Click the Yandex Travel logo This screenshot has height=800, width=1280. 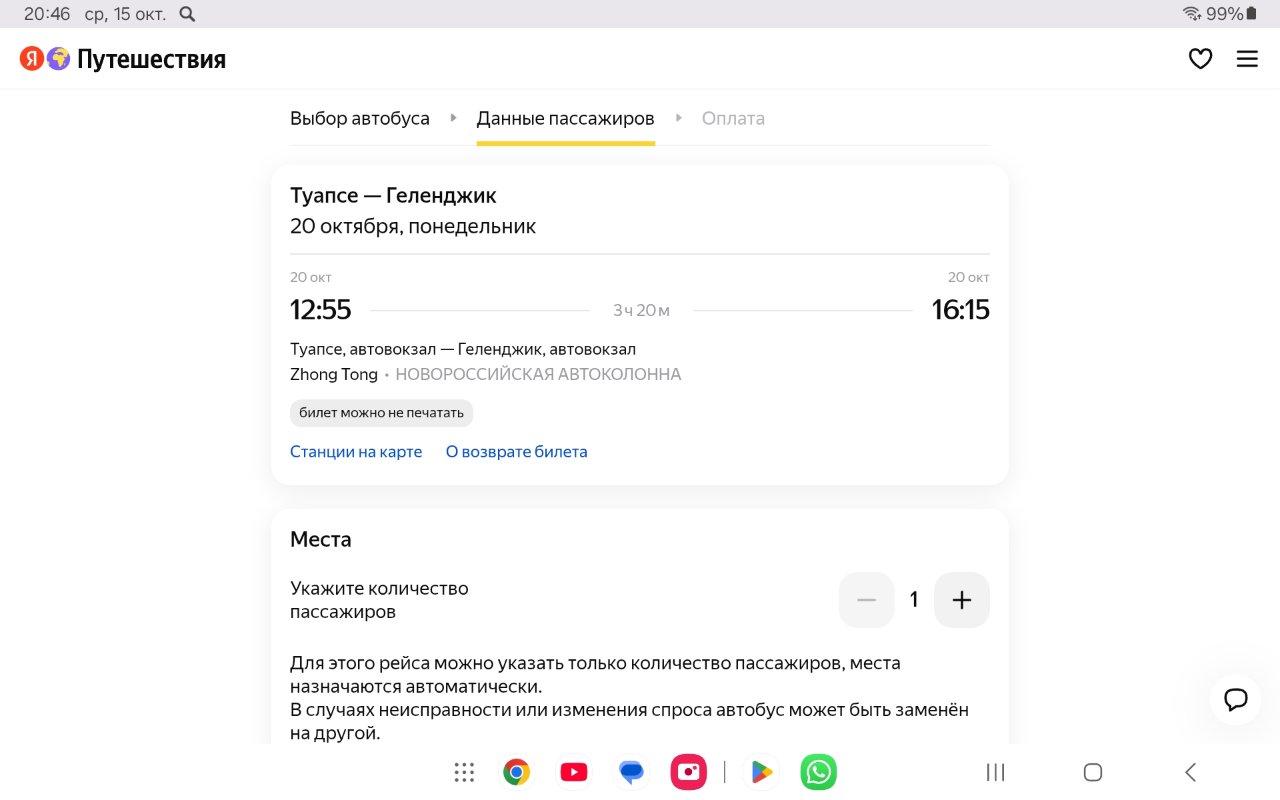click(123, 59)
